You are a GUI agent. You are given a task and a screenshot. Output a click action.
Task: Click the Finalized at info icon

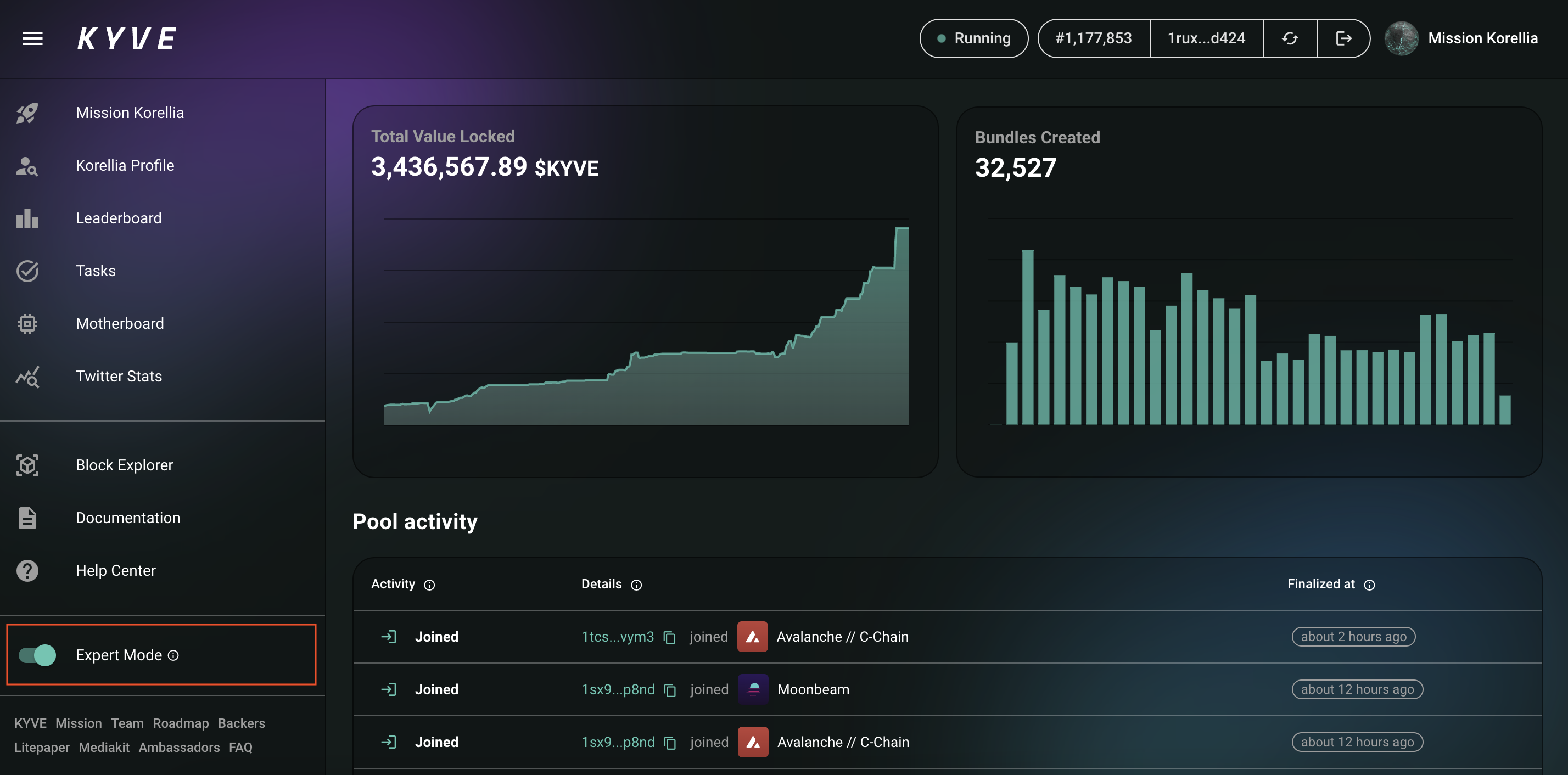(x=1369, y=585)
